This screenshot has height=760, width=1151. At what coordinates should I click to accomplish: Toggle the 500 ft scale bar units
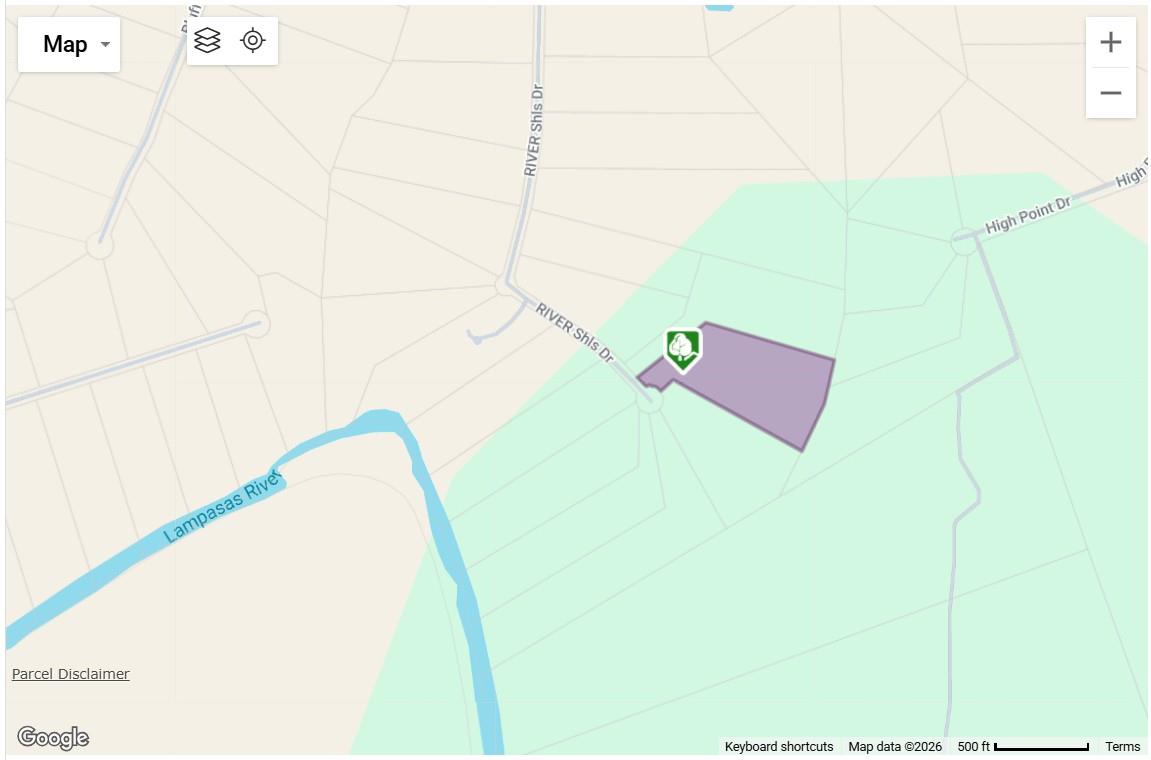tap(1023, 746)
